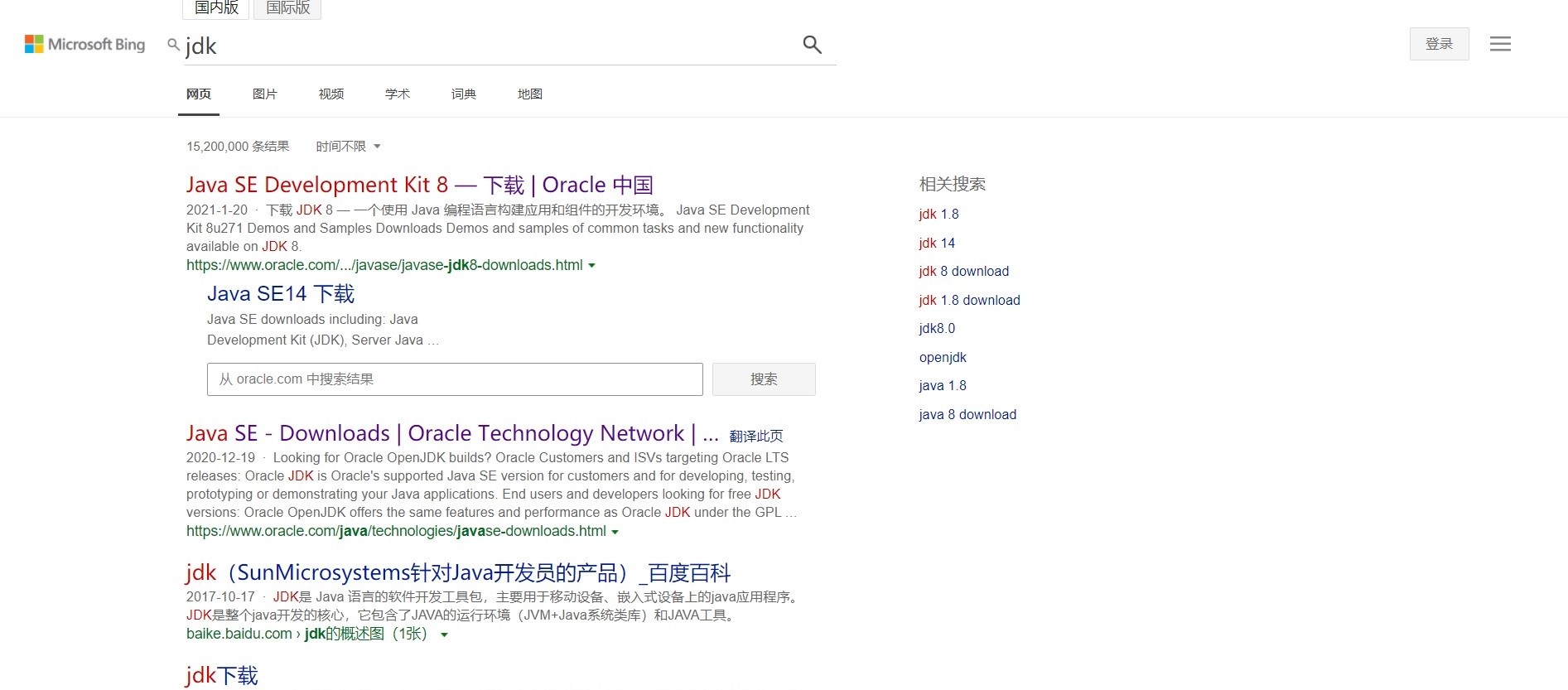
Task: Expand dropdown arrow after javase-downloads.html URL
Action: click(x=615, y=532)
